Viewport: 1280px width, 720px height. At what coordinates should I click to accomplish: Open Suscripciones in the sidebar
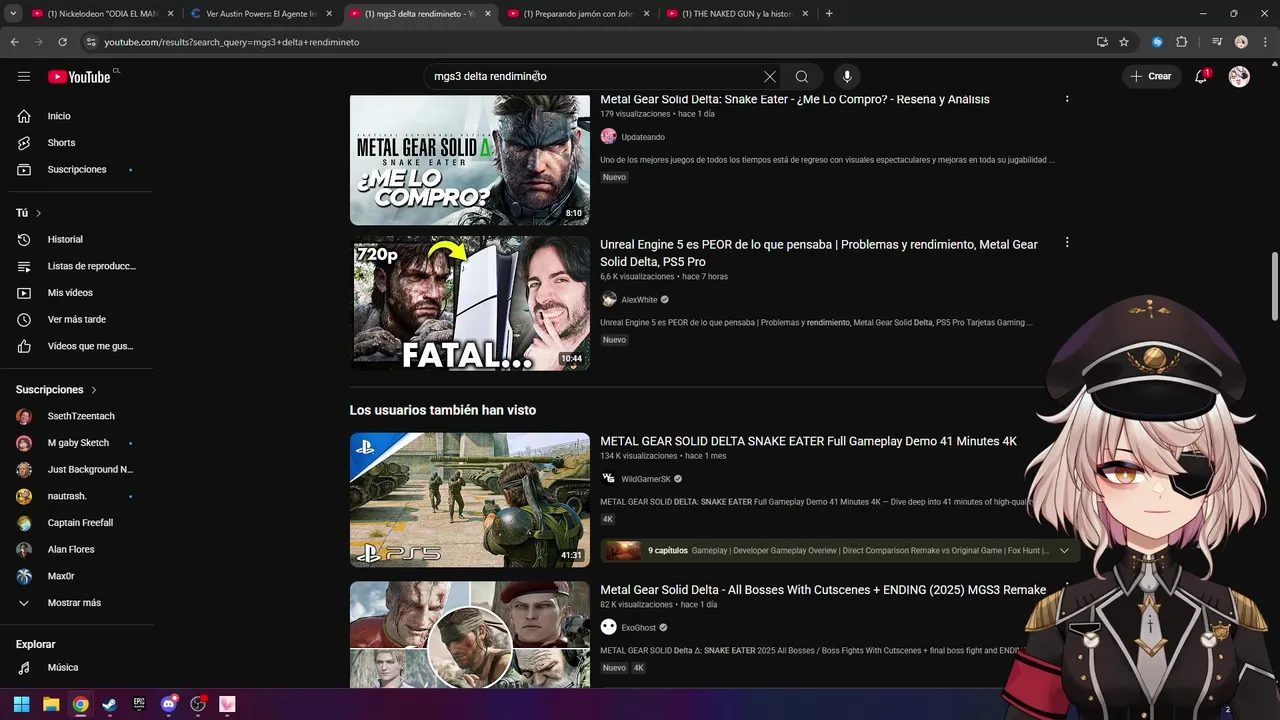pos(77,169)
